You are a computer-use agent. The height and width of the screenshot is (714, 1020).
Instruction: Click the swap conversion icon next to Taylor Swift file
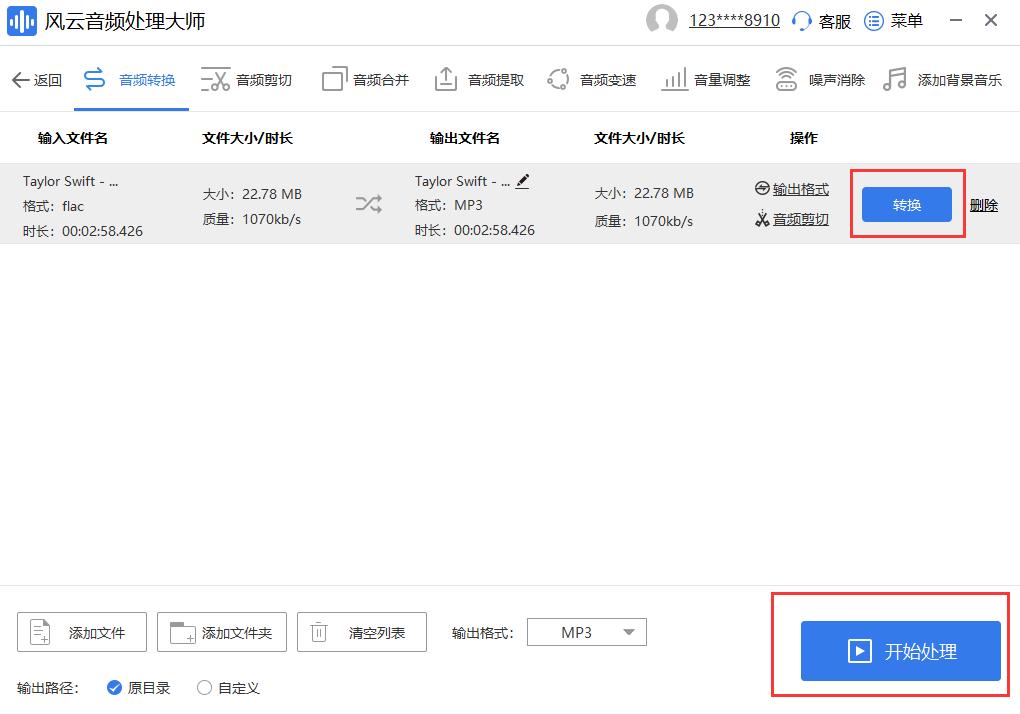coord(369,202)
